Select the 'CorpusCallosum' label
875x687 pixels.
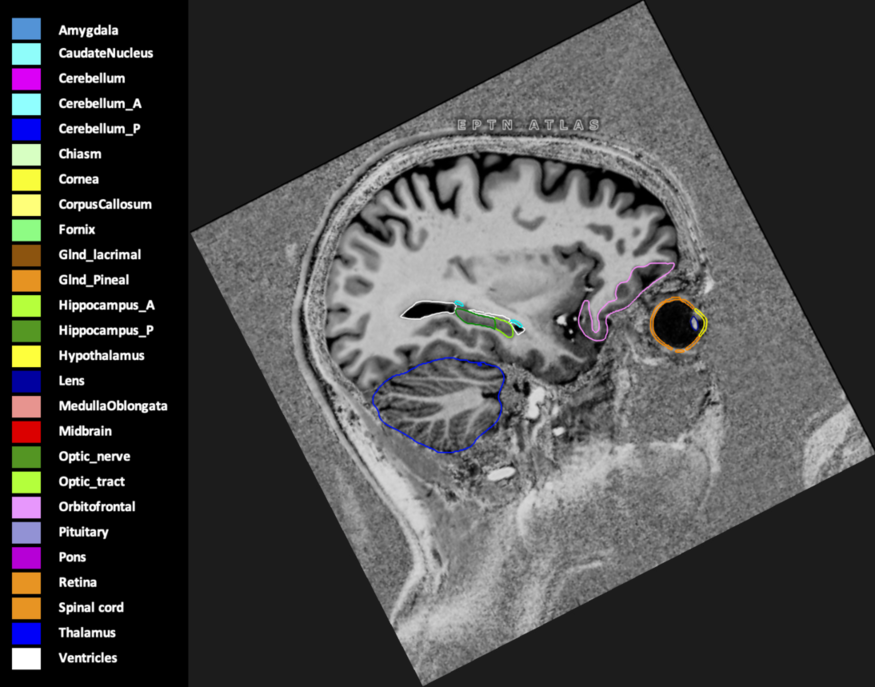tap(105, 205)
